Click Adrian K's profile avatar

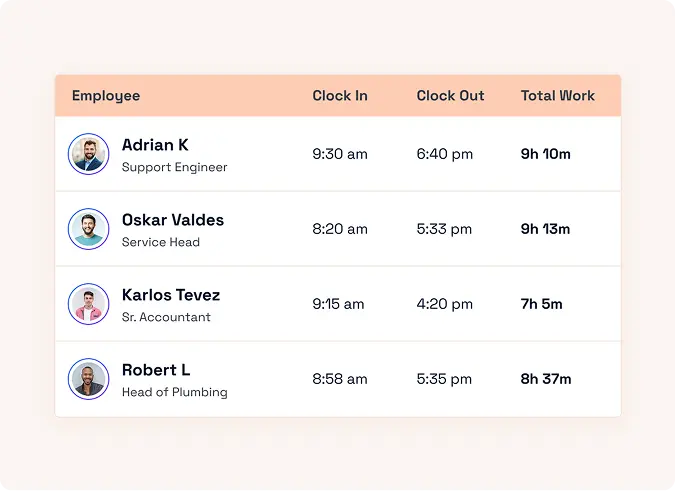pyautogui.click(x=88, y=154)
